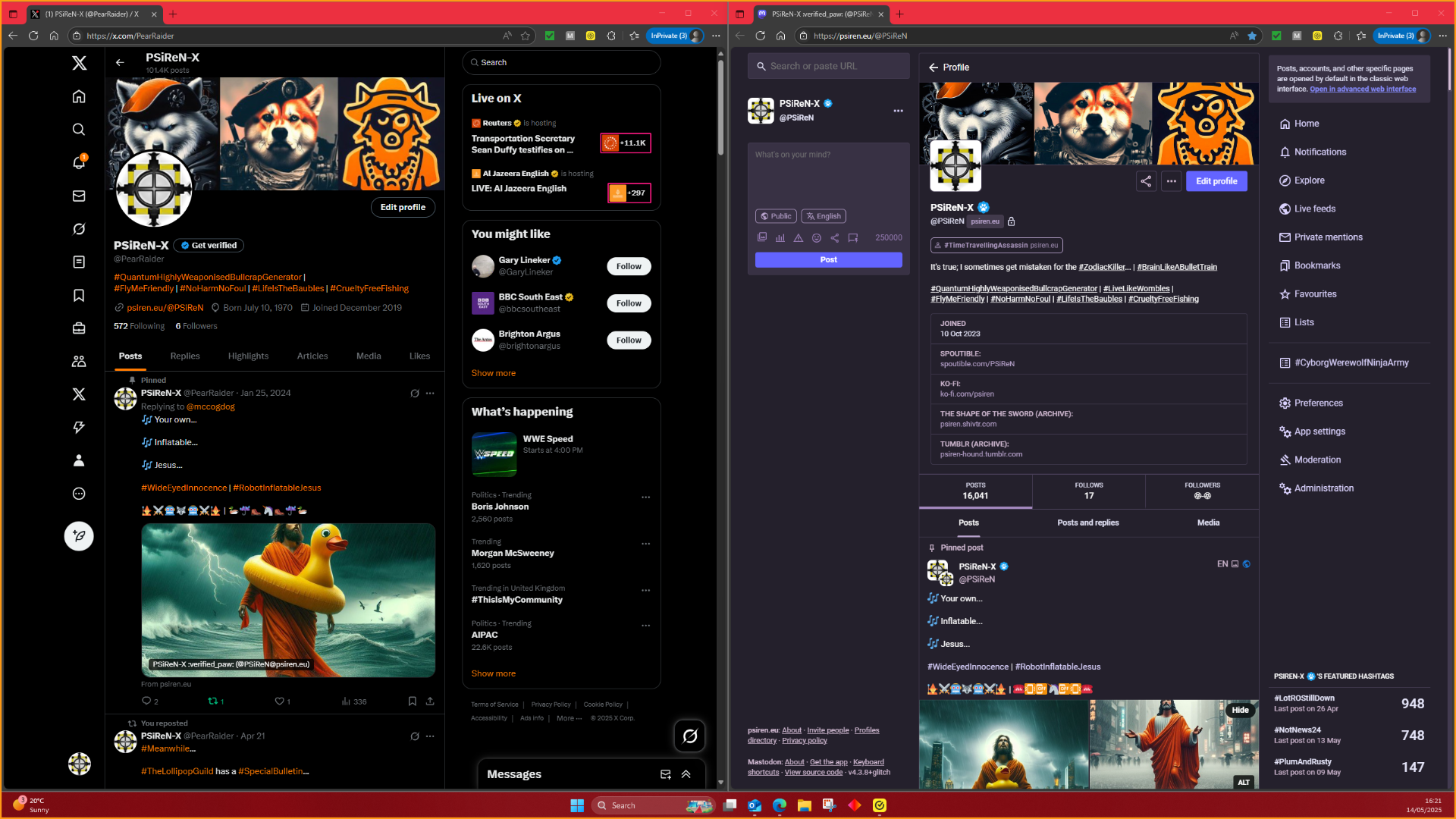The height and width of the screenshot is (819, 1456).
Task: Open Jobs briefcase icon in X sidebar
Action: tap(79, 328)
